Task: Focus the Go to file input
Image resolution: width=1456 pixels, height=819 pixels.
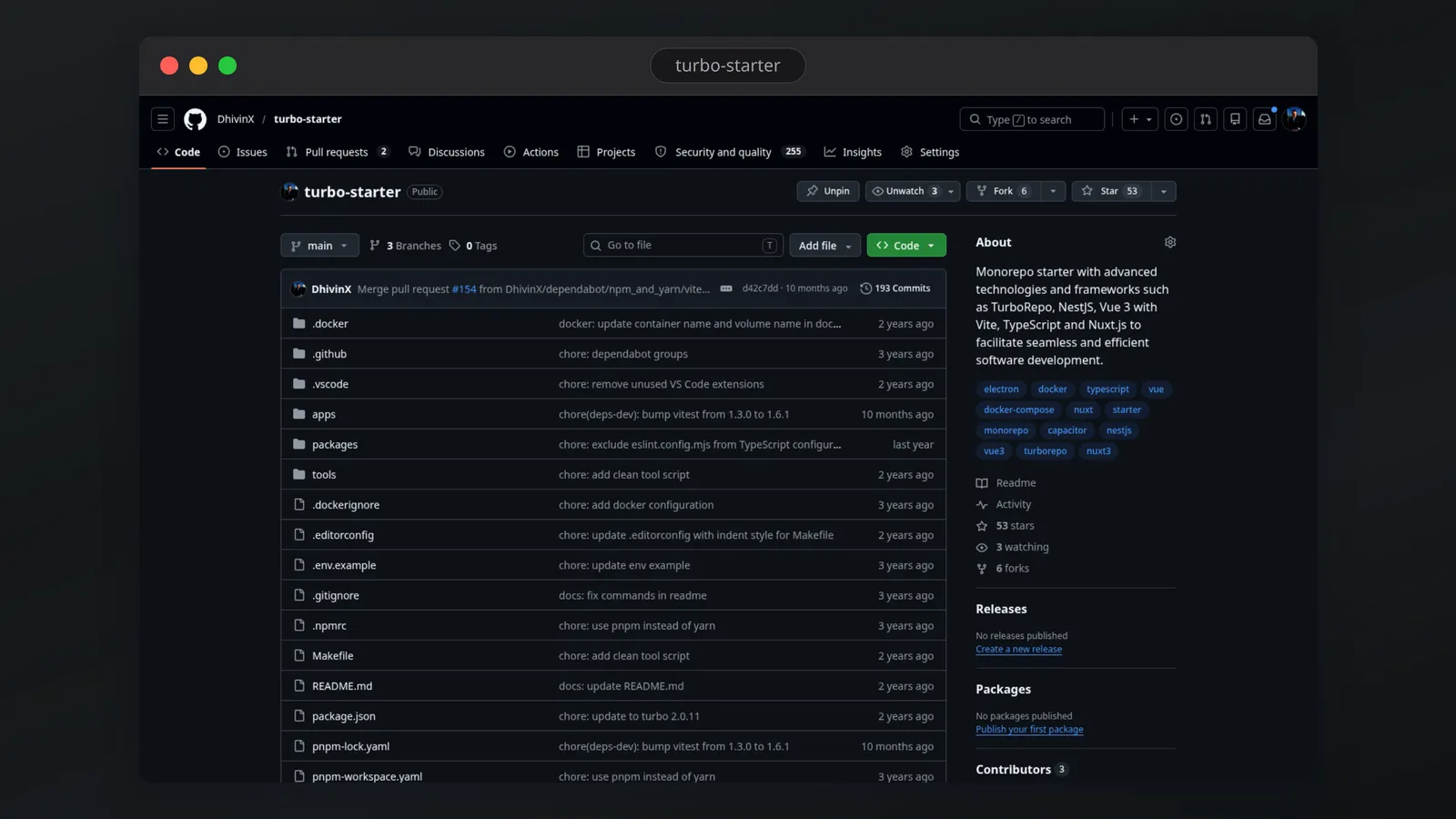Action: pyautogui.click(x=682, y=246)
